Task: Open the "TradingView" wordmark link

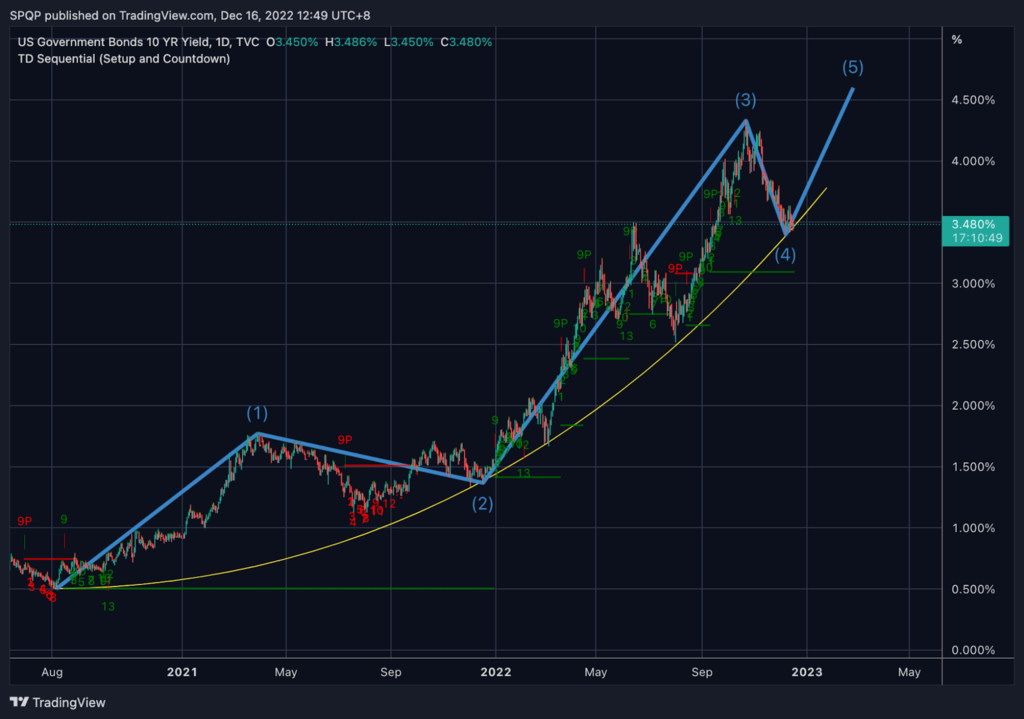Action: (69, 703)
